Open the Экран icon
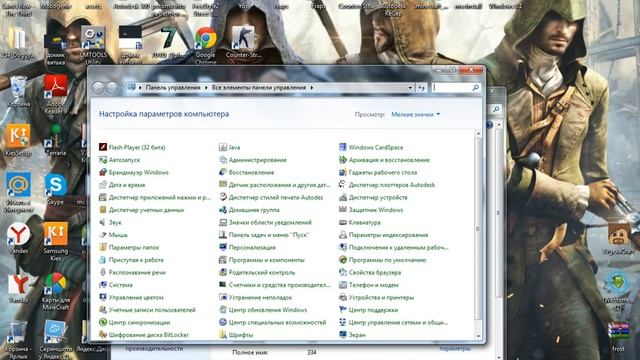This screenshot has height=360, width=640. tap(343, 335)
